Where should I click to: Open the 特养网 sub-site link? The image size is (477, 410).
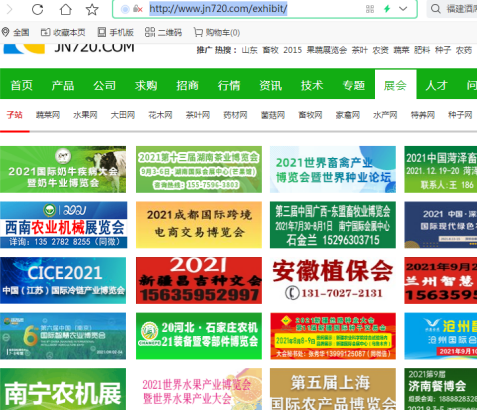click(x=423, y=115)
